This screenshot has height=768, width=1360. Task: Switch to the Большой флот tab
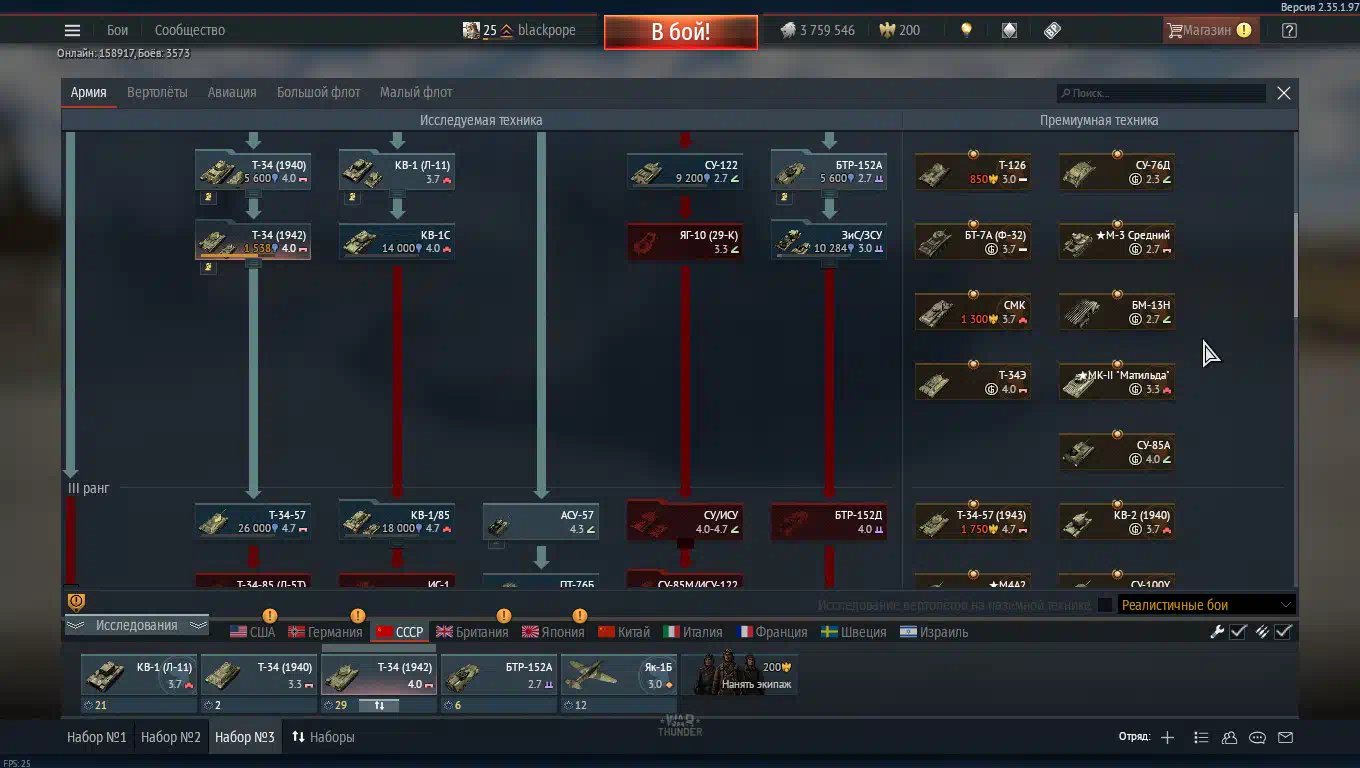[318, 92]
